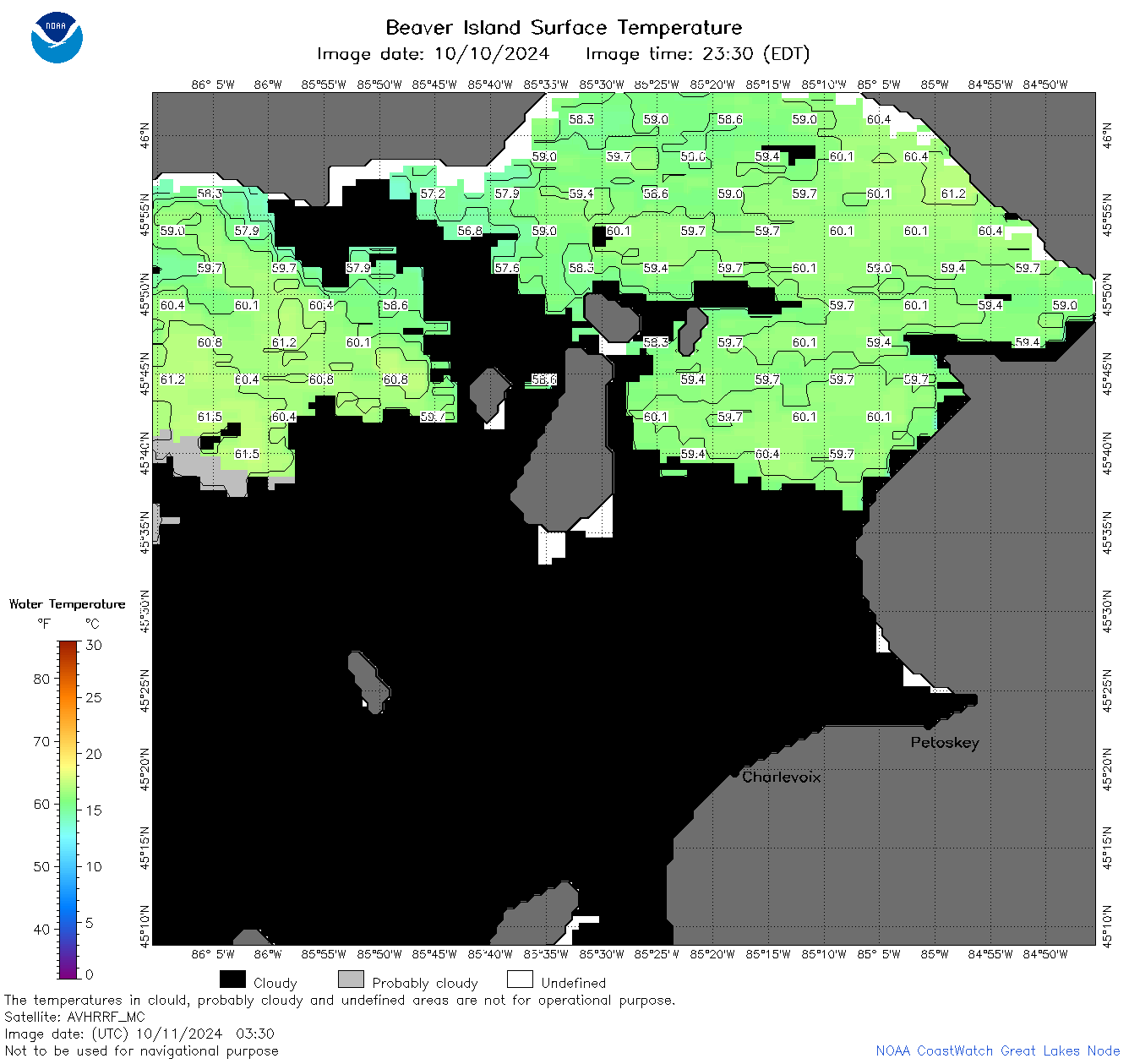Image resolution: width=1129 pixels, height=1064 pixels.
Task: Click the 25 Celsius tick on the scale
Action: (94, 697)
